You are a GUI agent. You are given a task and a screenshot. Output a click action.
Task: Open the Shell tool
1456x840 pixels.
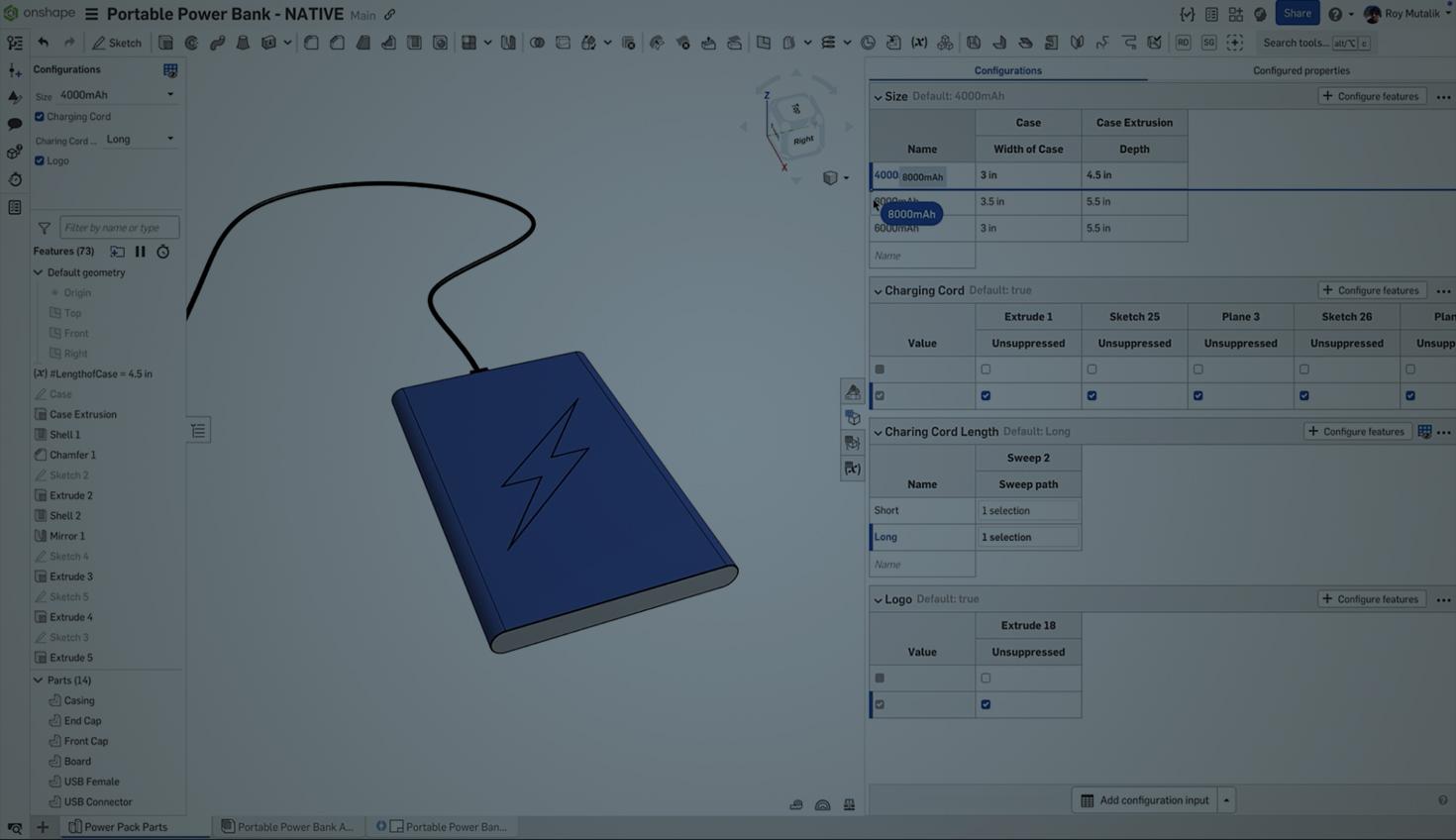(x=415, y=43)
